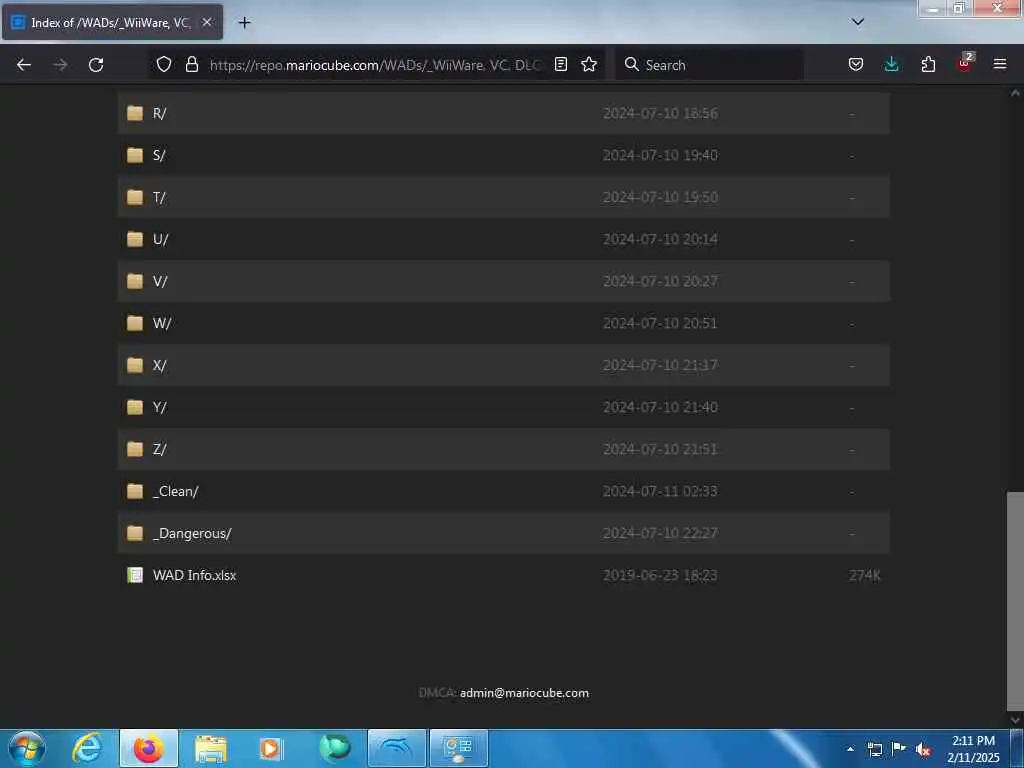Click the date 2024-07-11 02:33
This screenshot has height=768, width=1024.
(660, 491)
